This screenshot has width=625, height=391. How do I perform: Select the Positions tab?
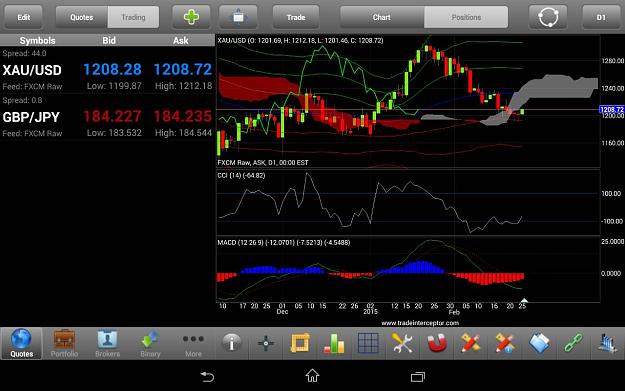pos(466,17)
